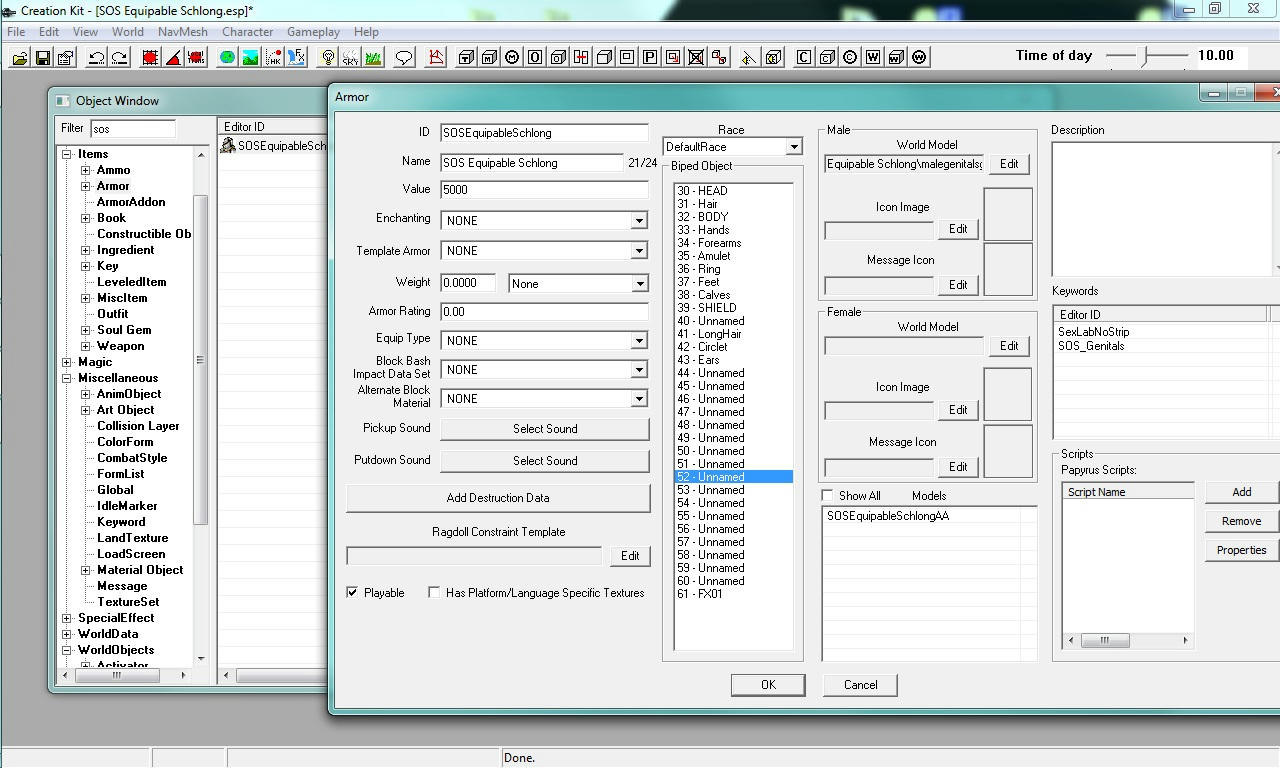Toggle the green grass toolbar icon
Screen dimensions: 1280x768
click(x=373, y=57)
